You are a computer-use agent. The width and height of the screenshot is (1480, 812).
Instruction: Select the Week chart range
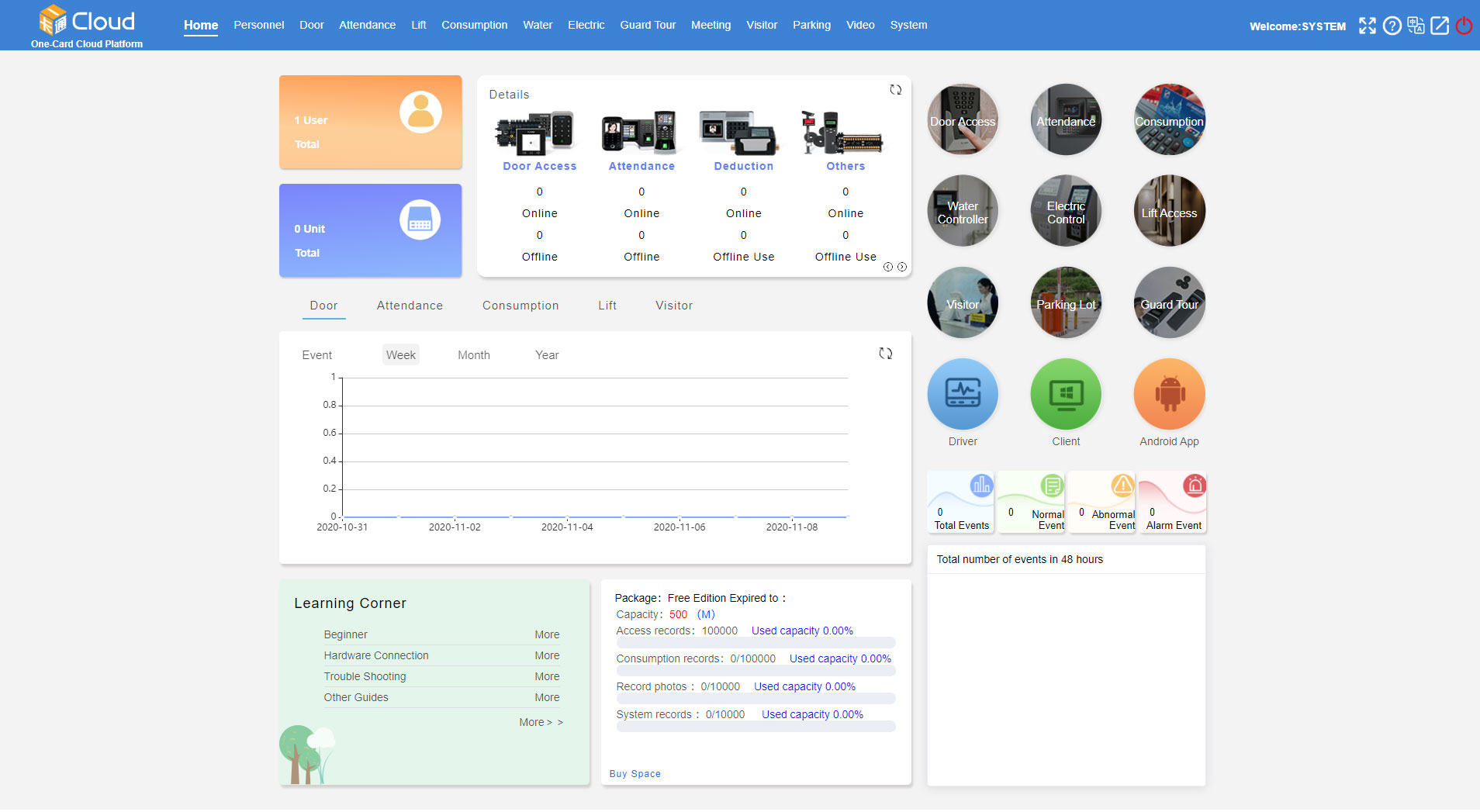click(401, 355)
